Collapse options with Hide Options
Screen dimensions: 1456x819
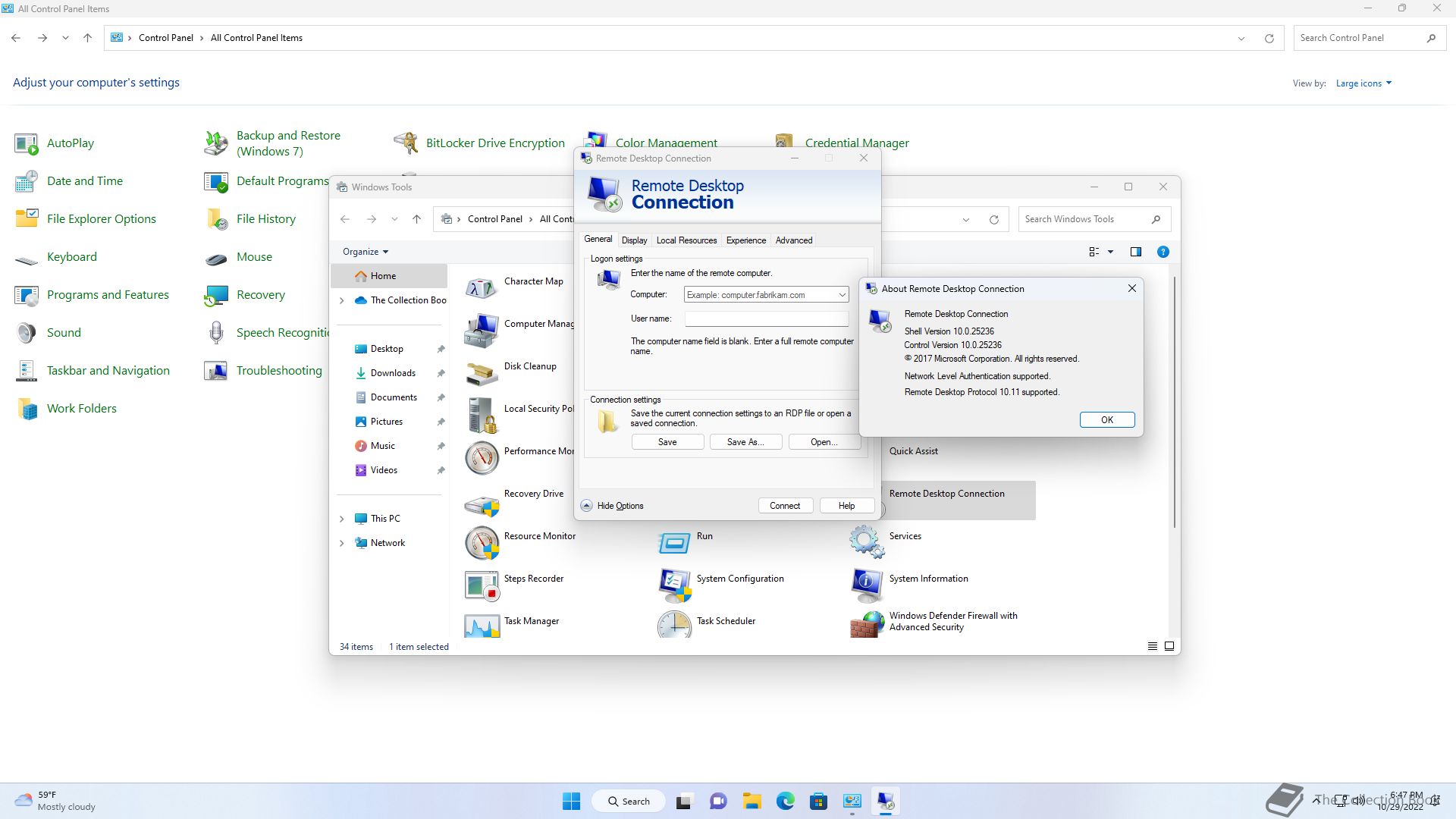click(x=612, y=506)
